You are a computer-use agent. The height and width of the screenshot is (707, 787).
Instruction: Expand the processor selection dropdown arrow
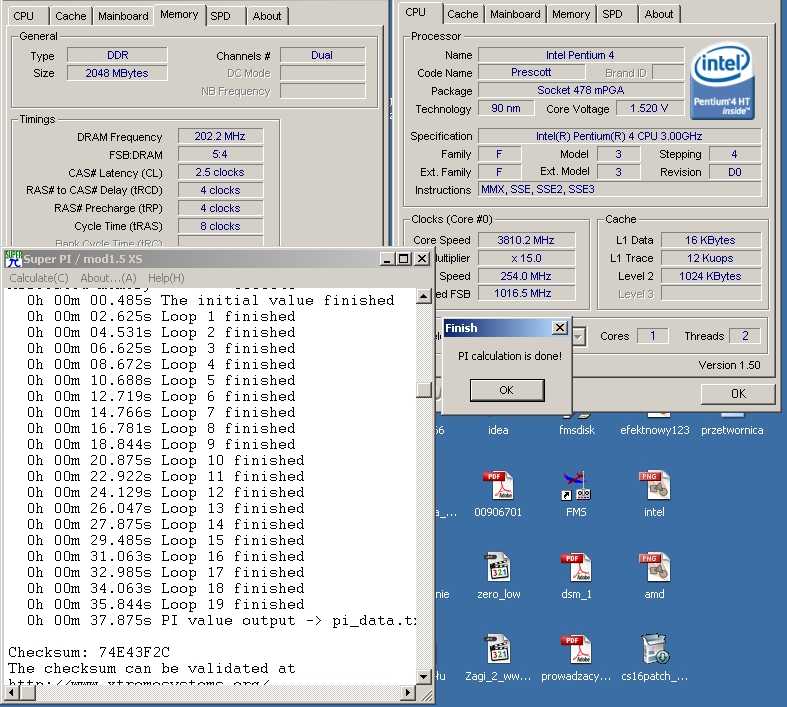[578, 336]
